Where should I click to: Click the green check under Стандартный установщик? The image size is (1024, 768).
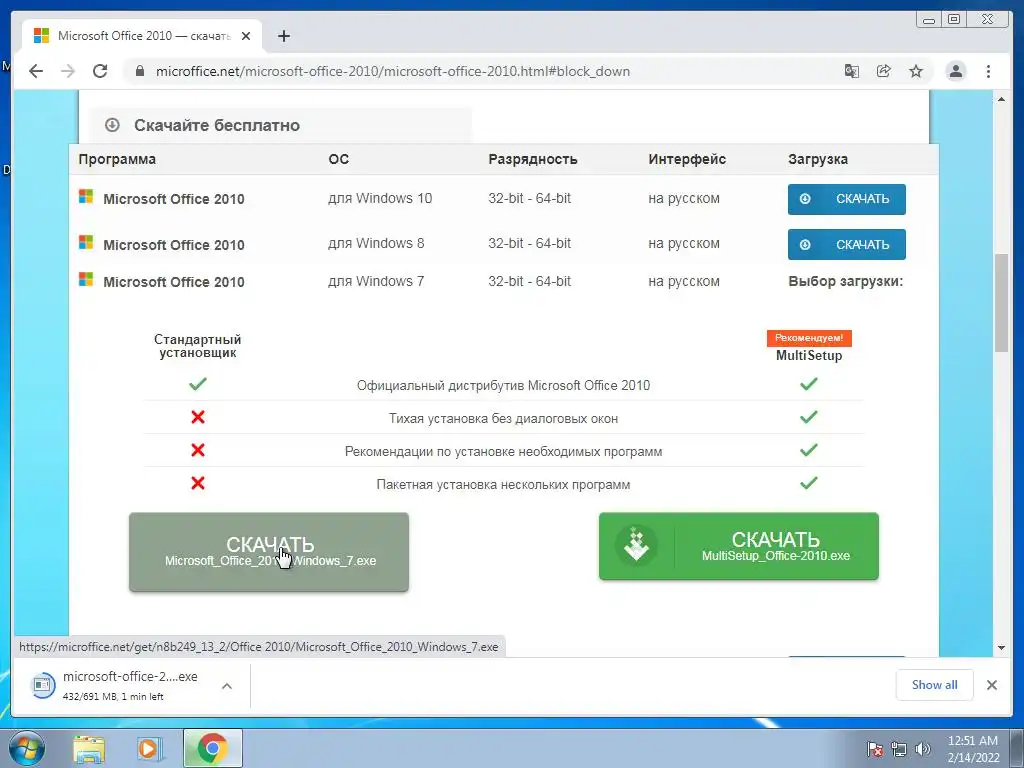(x=198, y=384)
